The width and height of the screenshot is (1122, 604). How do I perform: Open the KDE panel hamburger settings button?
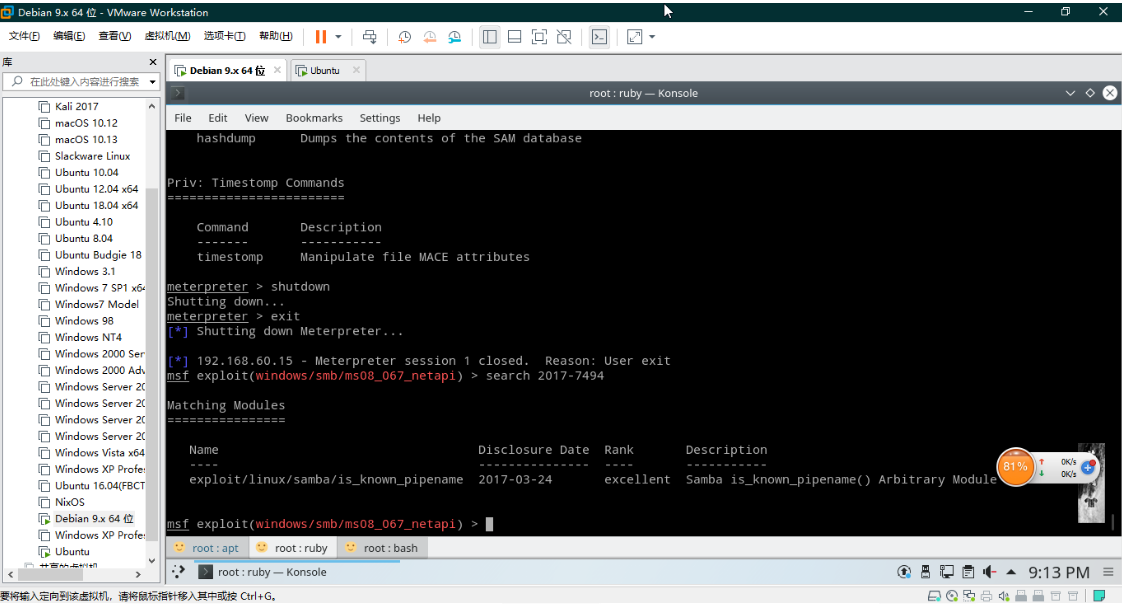pyautogui.click(x=1108, y=572)
